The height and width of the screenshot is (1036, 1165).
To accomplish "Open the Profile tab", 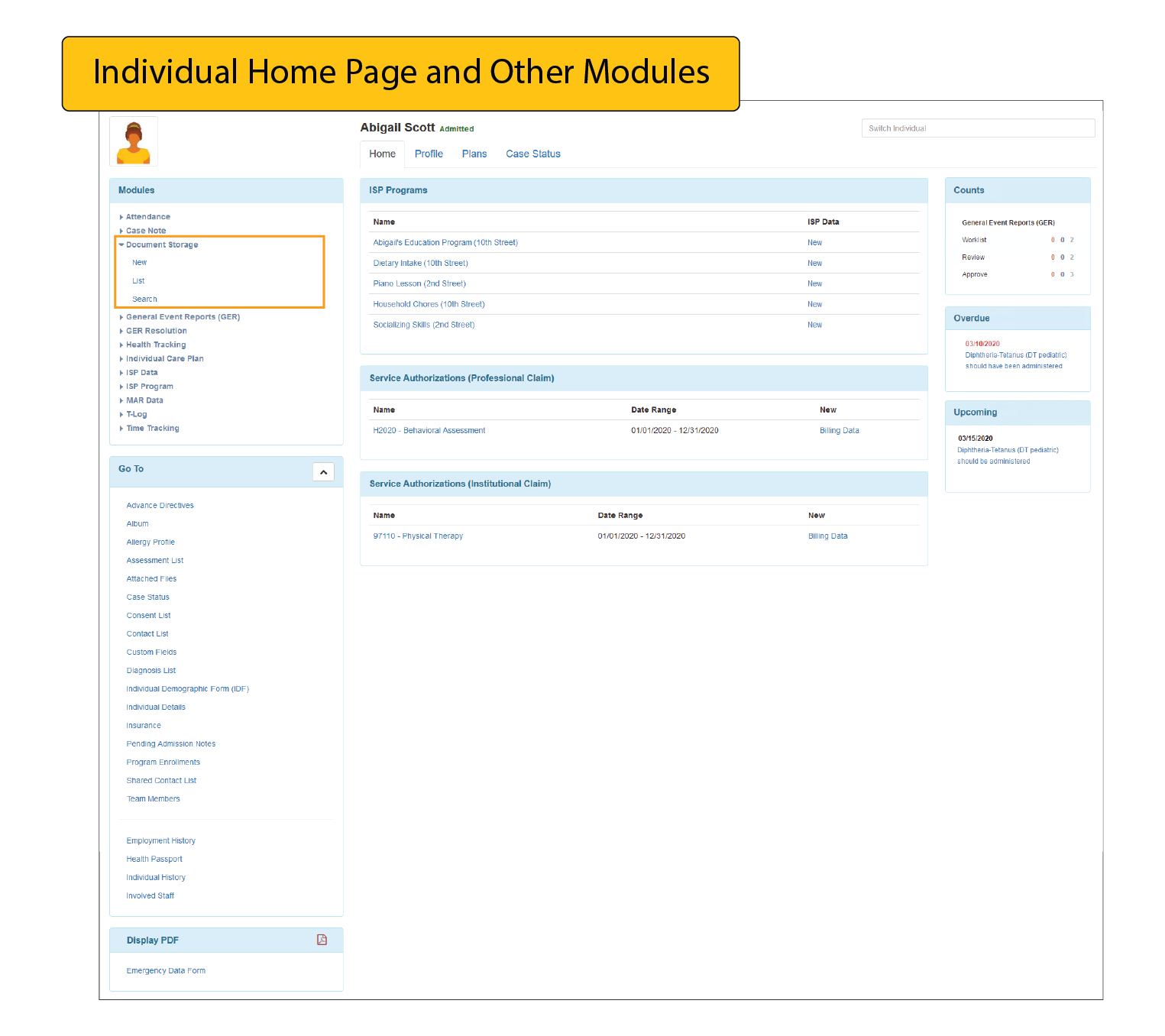I will [429, 154].
